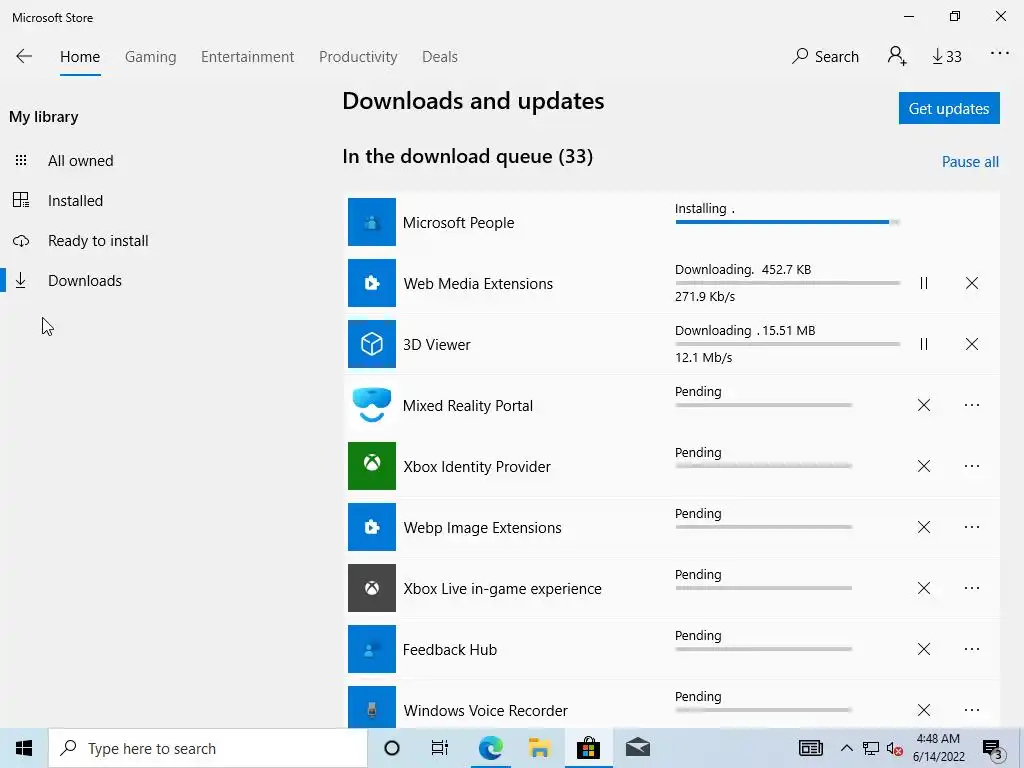Image resolution: width=1024 pixels, height=768 pixels.
Task: Click the Webp Image Extensions icon
Action: 372,527
